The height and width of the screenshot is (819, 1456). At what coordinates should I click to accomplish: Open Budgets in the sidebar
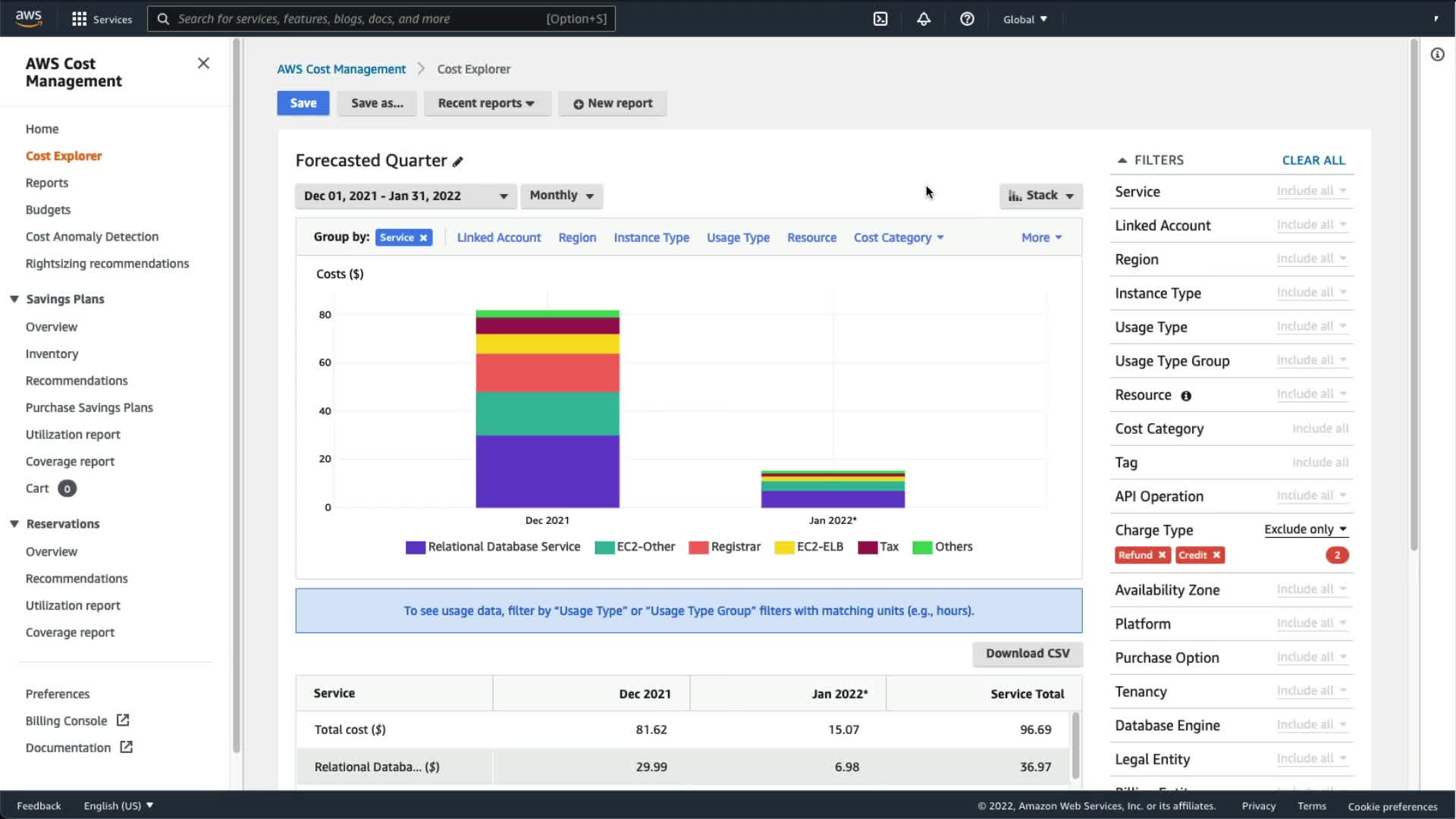point(48,209)
